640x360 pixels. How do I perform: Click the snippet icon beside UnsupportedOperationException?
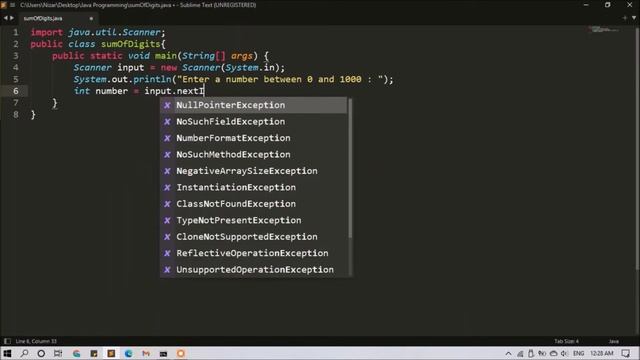[x=167, y=270]
